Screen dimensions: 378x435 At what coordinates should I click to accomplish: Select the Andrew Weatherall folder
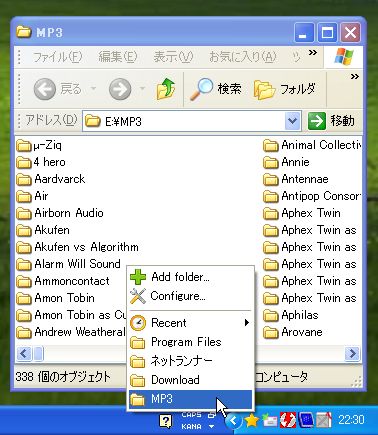[x=71, y=332]
